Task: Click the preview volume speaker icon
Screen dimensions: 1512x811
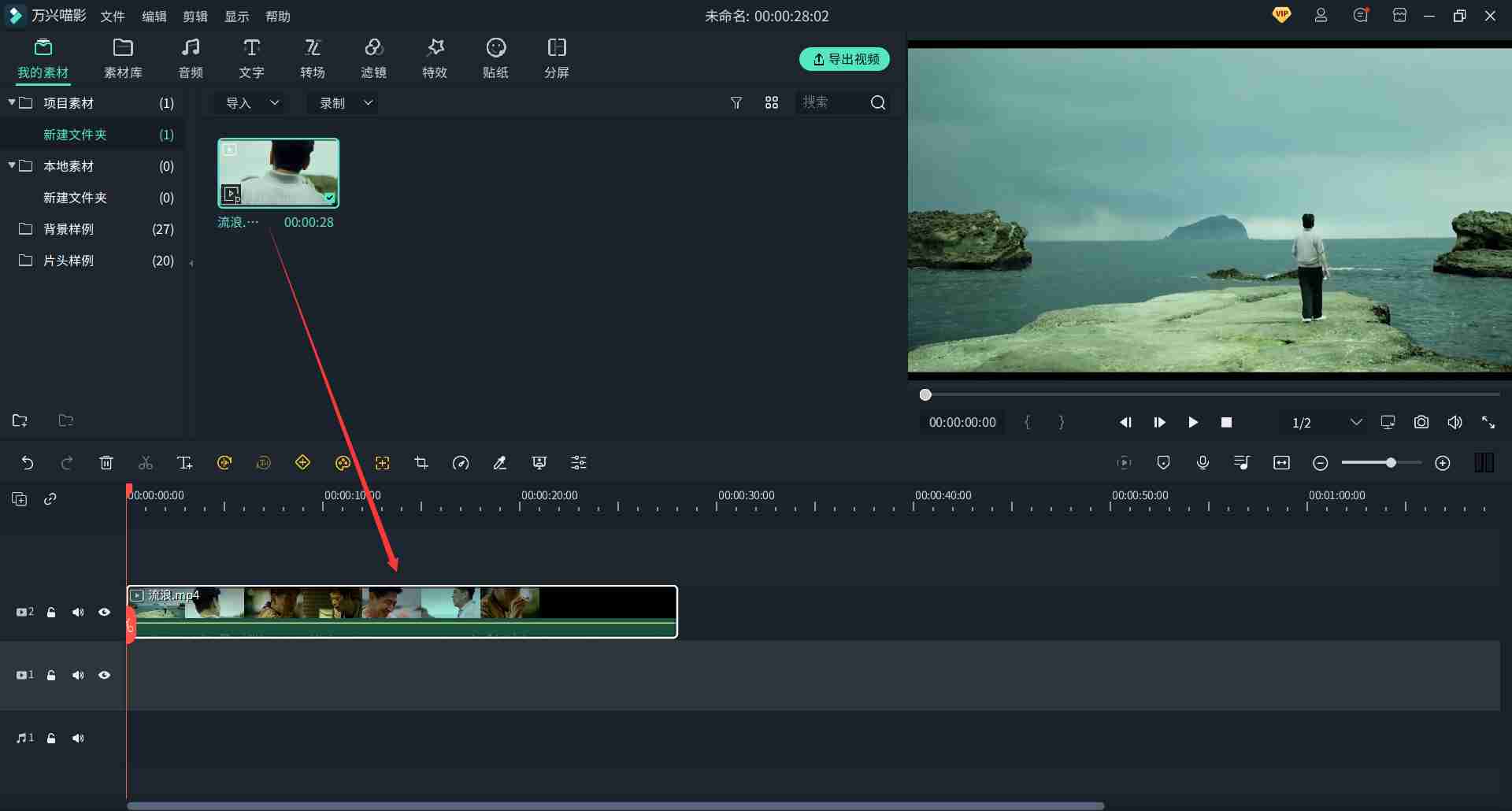Action: [1455, 423]
